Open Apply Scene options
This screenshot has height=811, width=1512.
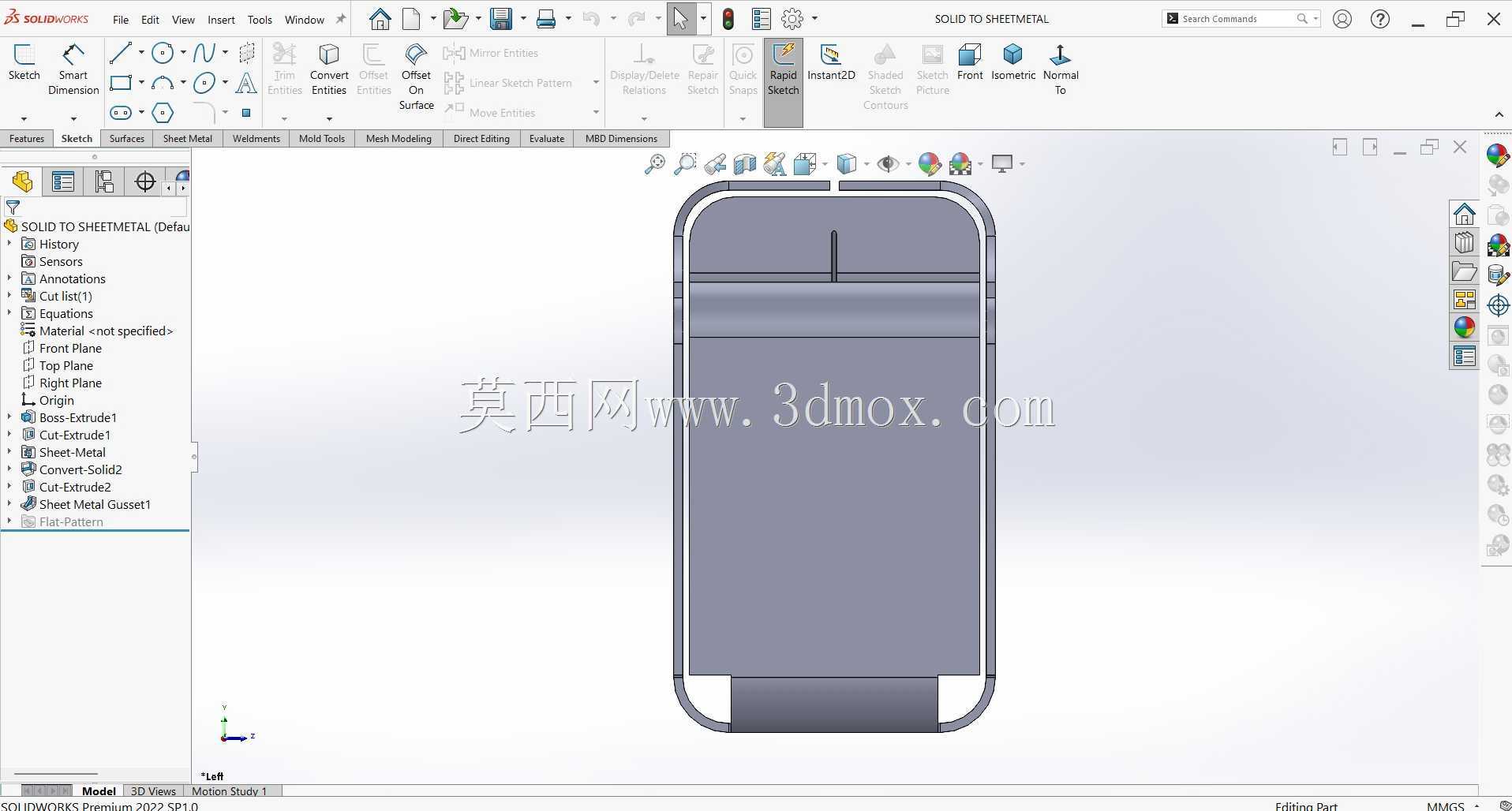[x=960, y=164]
